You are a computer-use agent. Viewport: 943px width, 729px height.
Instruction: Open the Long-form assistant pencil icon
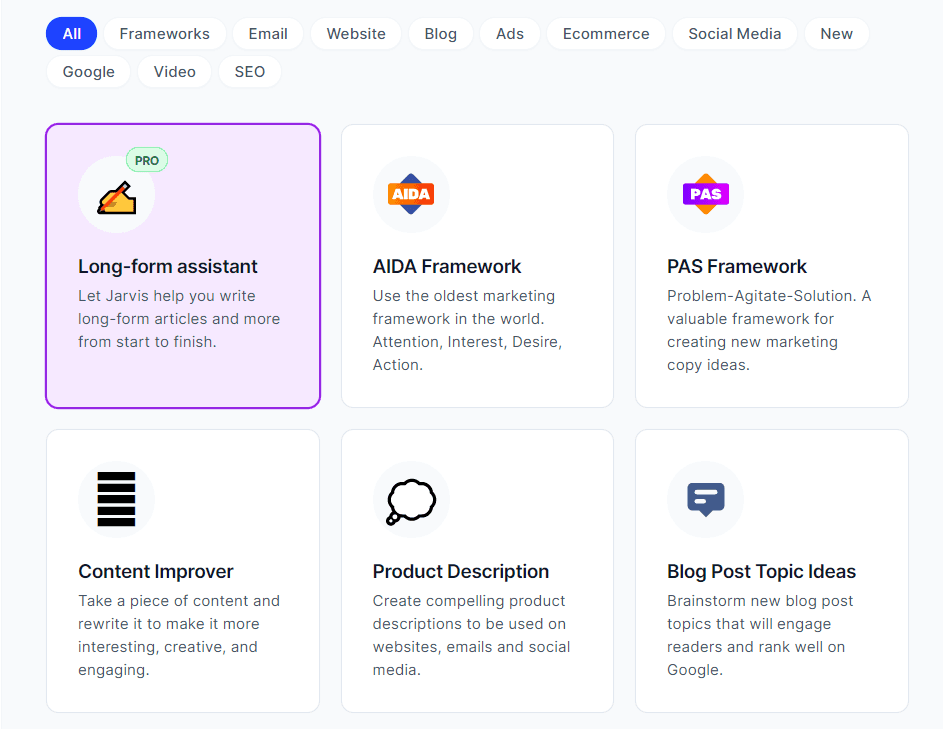tap(116, 194)
